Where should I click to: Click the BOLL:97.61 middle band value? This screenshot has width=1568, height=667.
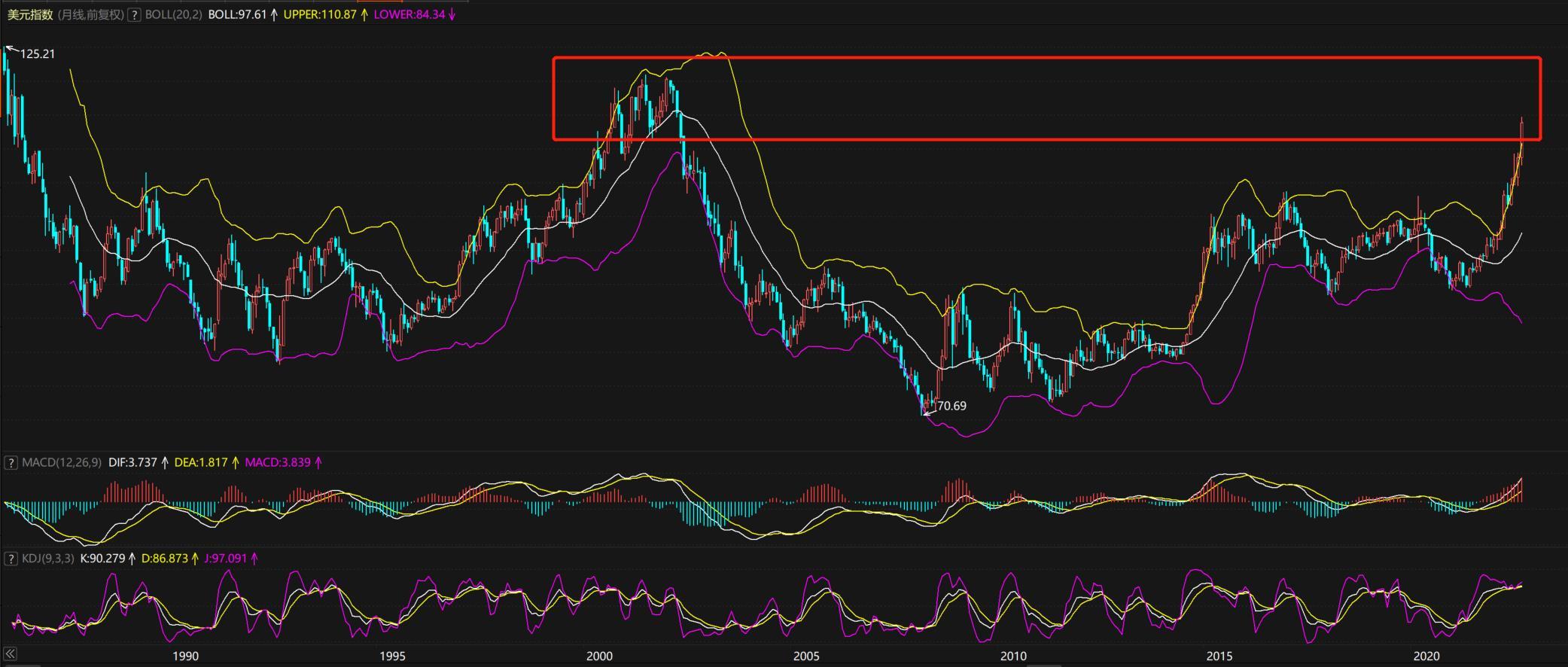(237, 14)
